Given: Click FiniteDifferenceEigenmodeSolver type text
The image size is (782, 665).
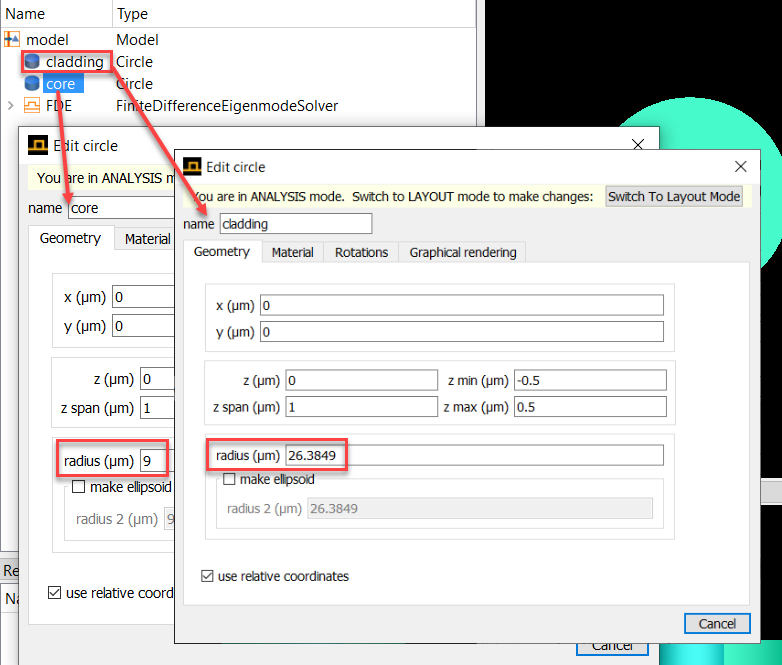Looking at the screenshot, I should [x=227, y=106].
